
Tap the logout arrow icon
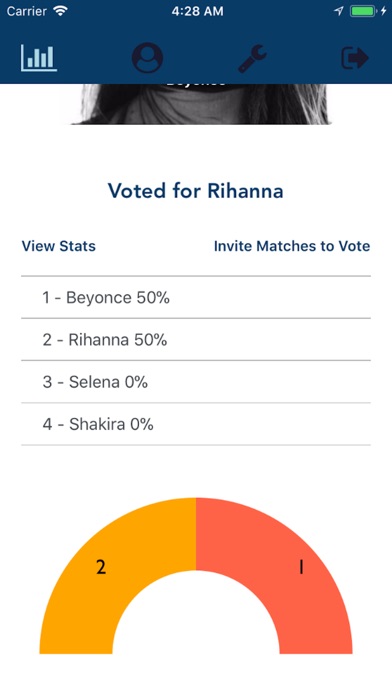pyautogui.click(x=355, y=58)
